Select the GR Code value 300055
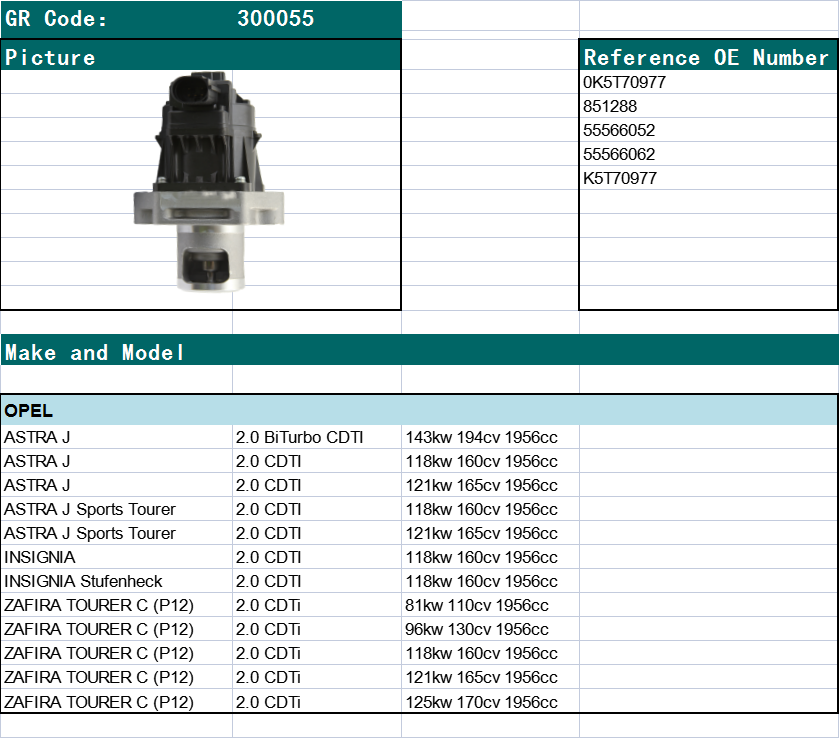The height and width of the screenshot is (738, 839). pos(276,19)
